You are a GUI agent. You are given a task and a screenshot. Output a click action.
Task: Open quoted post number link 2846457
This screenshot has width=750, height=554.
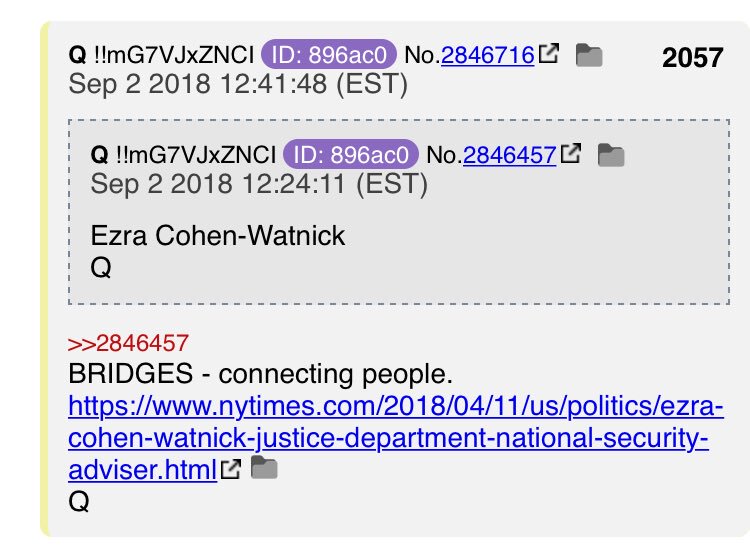509,155
